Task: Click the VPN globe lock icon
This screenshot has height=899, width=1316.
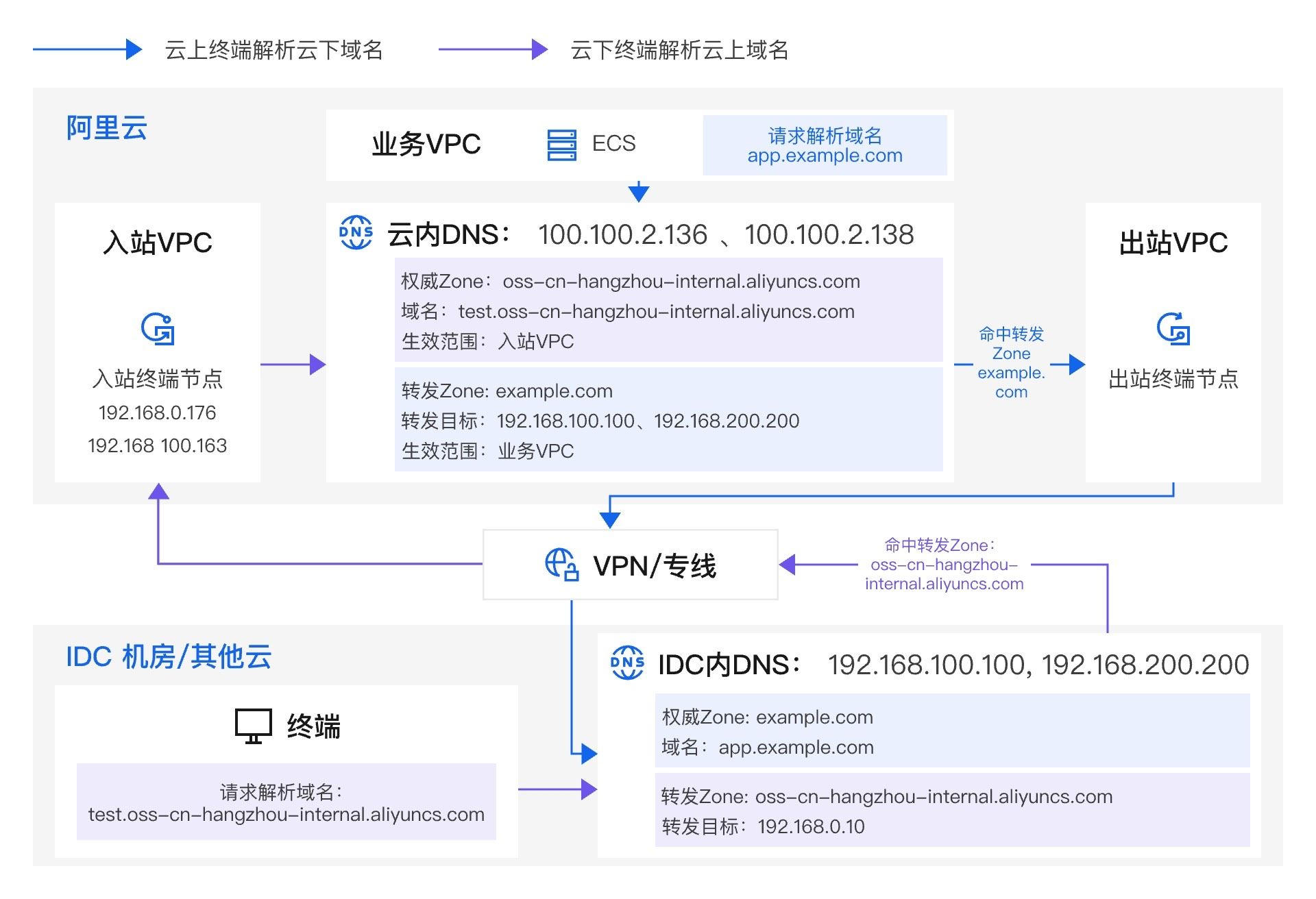Action: [x=561, y=565]
